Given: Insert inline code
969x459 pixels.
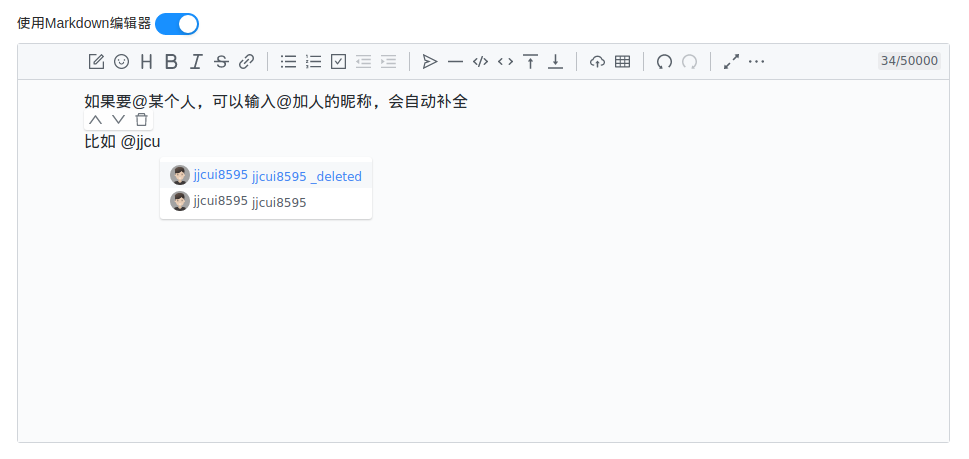Looking at the screenshot, I should [506, 61].
